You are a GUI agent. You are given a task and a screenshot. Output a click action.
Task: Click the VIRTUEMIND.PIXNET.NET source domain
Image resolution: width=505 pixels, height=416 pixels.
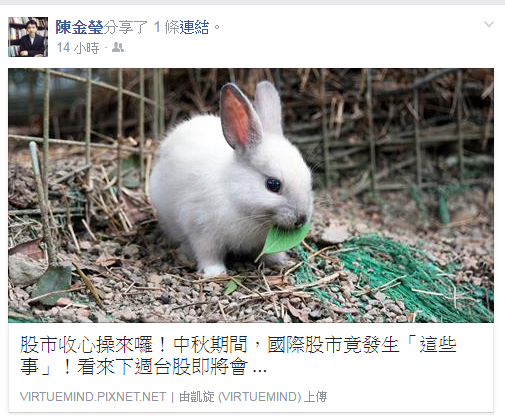point(93,397)
